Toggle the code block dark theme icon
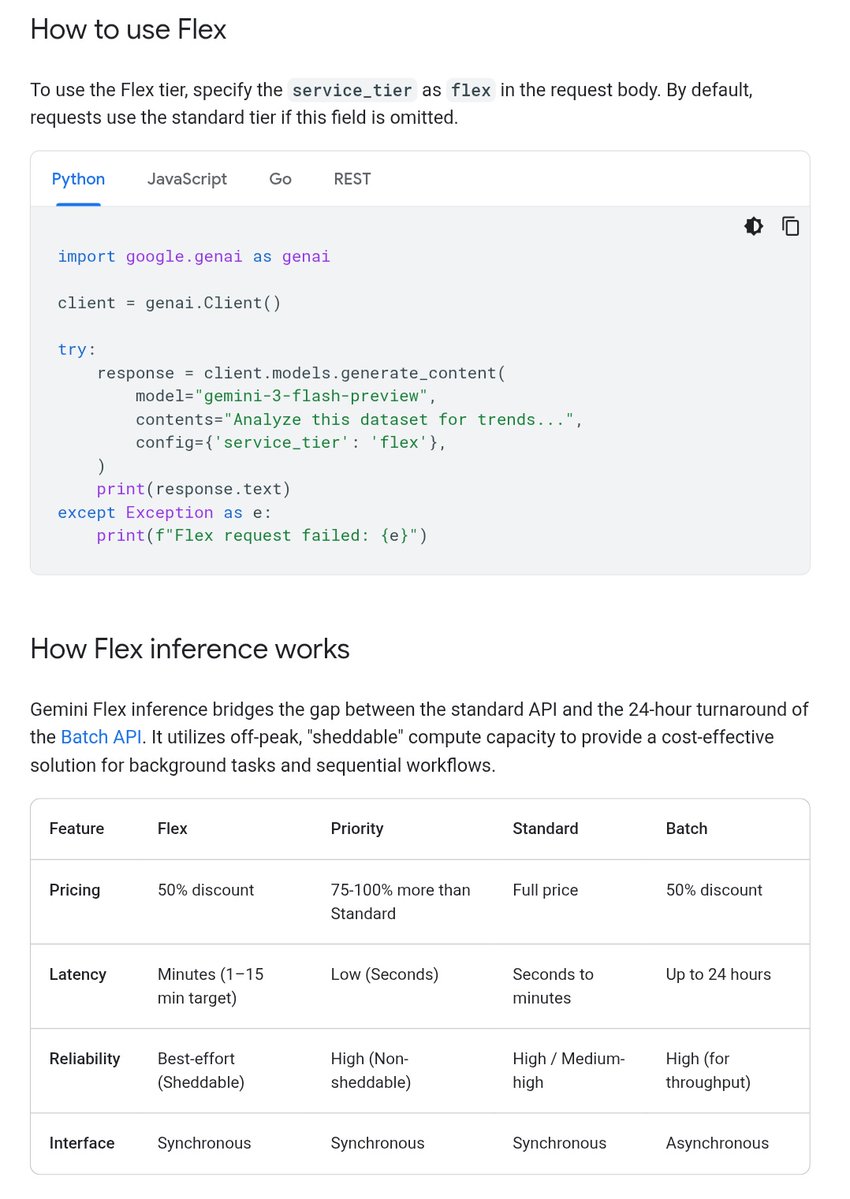Image resolution: width=850 pixels, height=1199 pixels. (754, 226)
